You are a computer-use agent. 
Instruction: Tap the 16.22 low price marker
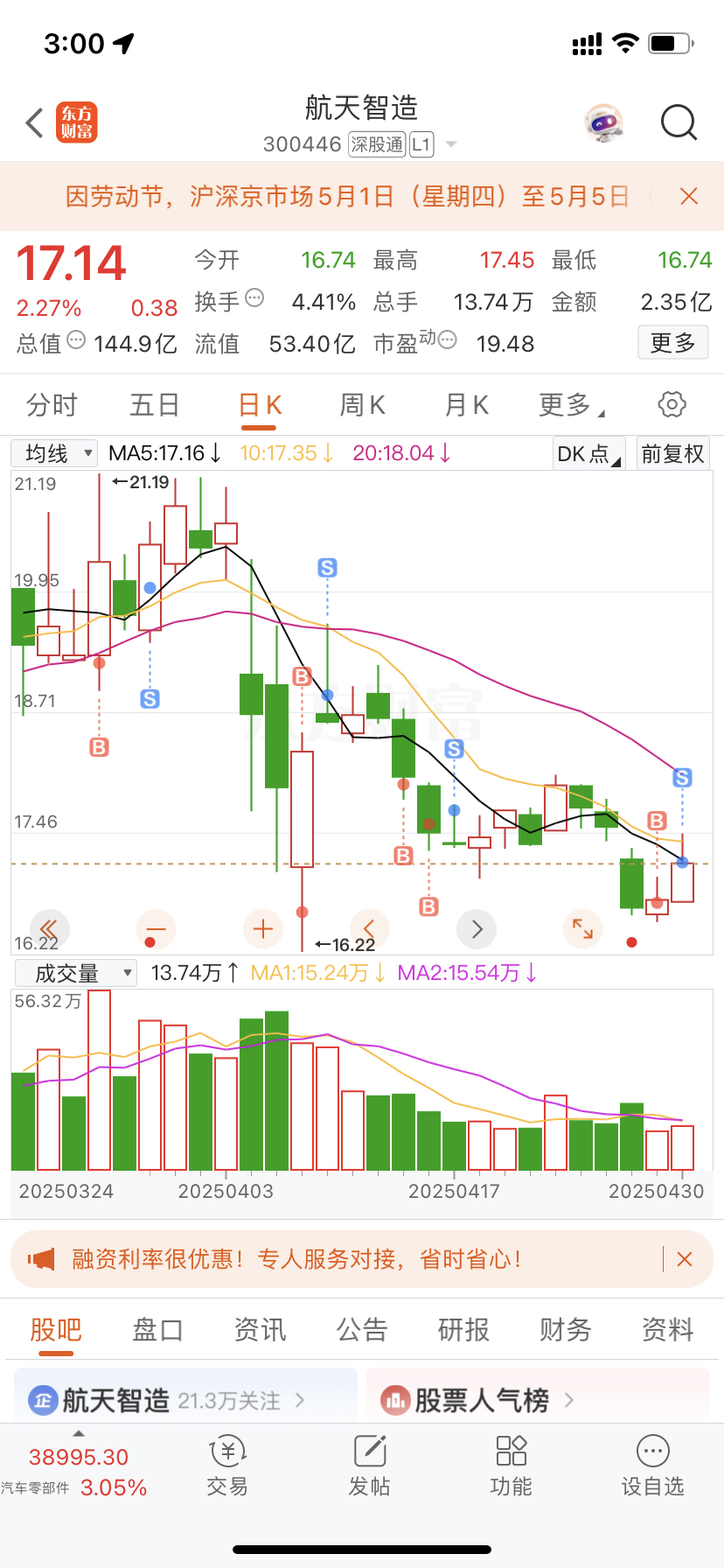345,944
